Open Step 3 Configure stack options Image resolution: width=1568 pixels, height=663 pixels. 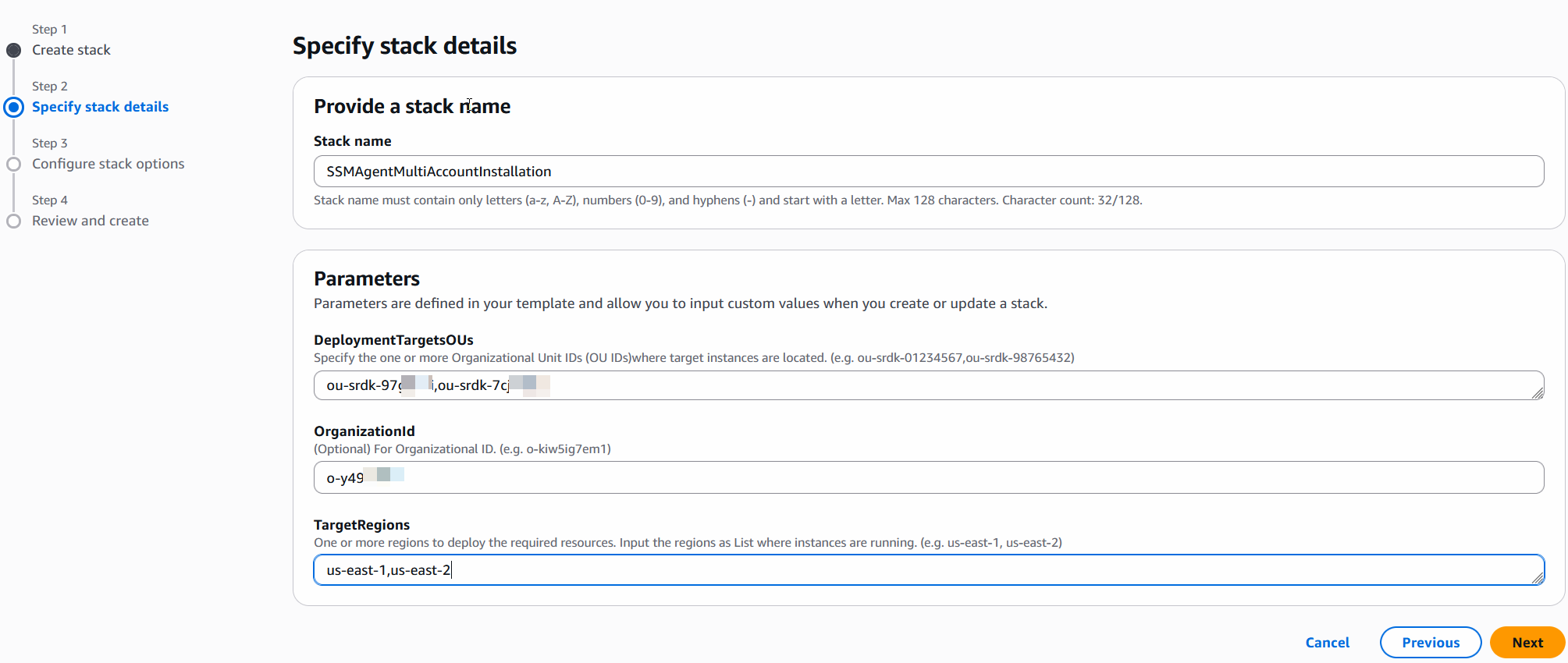[x=108, y=164]
